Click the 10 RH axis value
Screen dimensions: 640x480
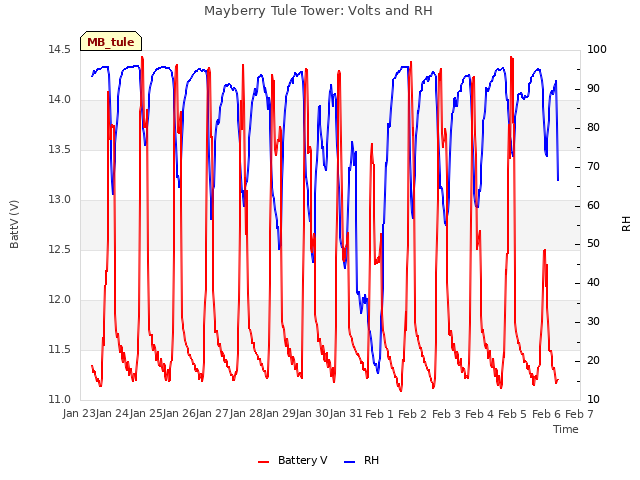tap(593, 400)
